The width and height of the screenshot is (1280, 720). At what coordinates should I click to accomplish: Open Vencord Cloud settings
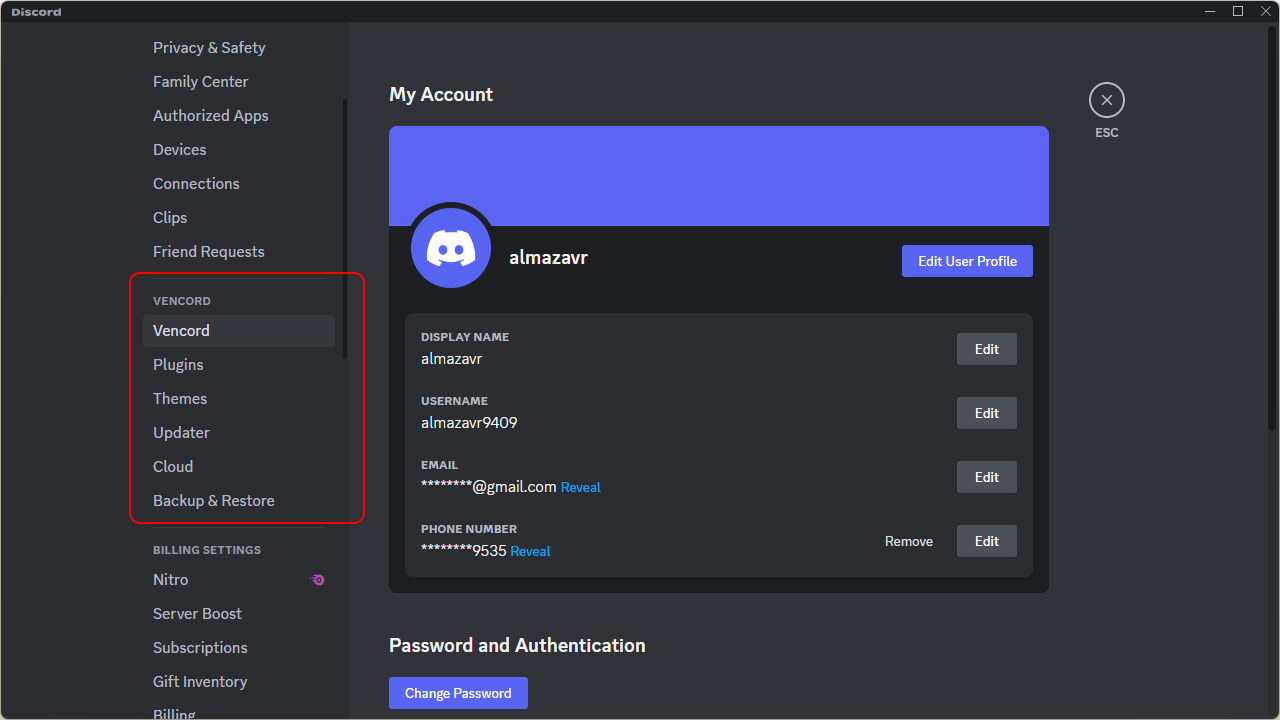pyautogui.click(x=238, y=467)
